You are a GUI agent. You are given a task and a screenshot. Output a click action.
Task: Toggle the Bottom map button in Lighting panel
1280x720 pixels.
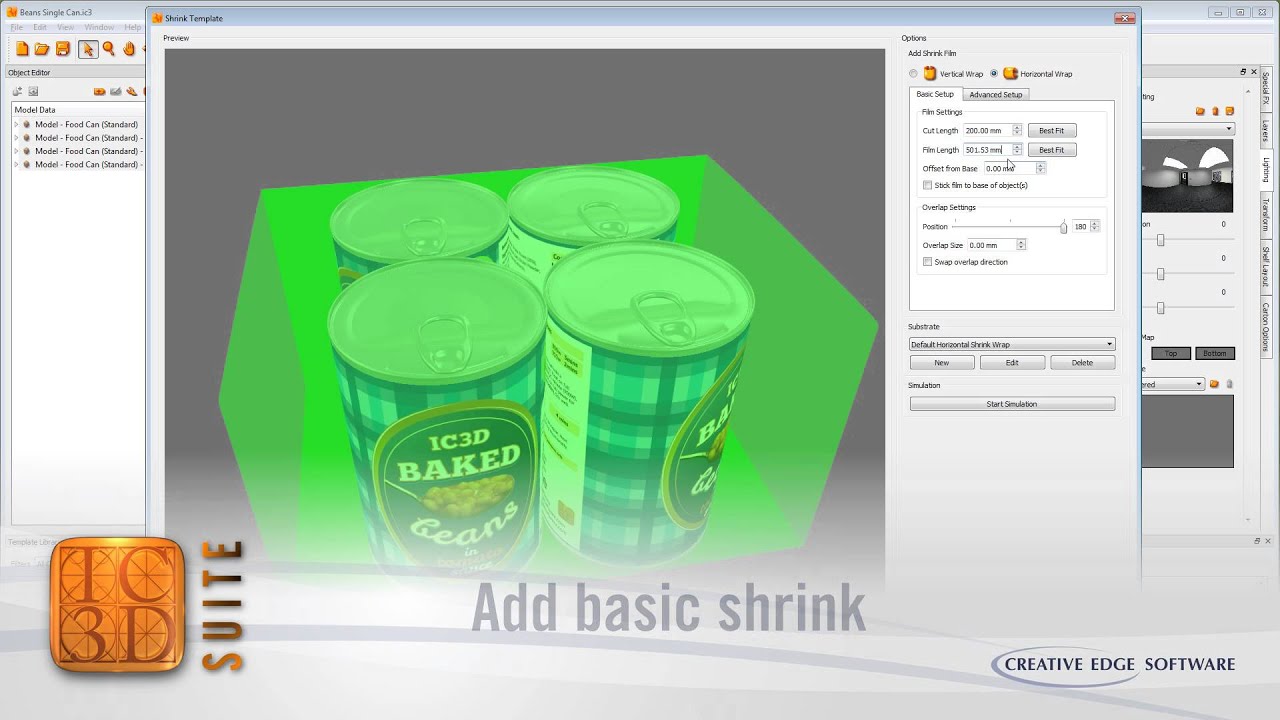click(1215, 353)
